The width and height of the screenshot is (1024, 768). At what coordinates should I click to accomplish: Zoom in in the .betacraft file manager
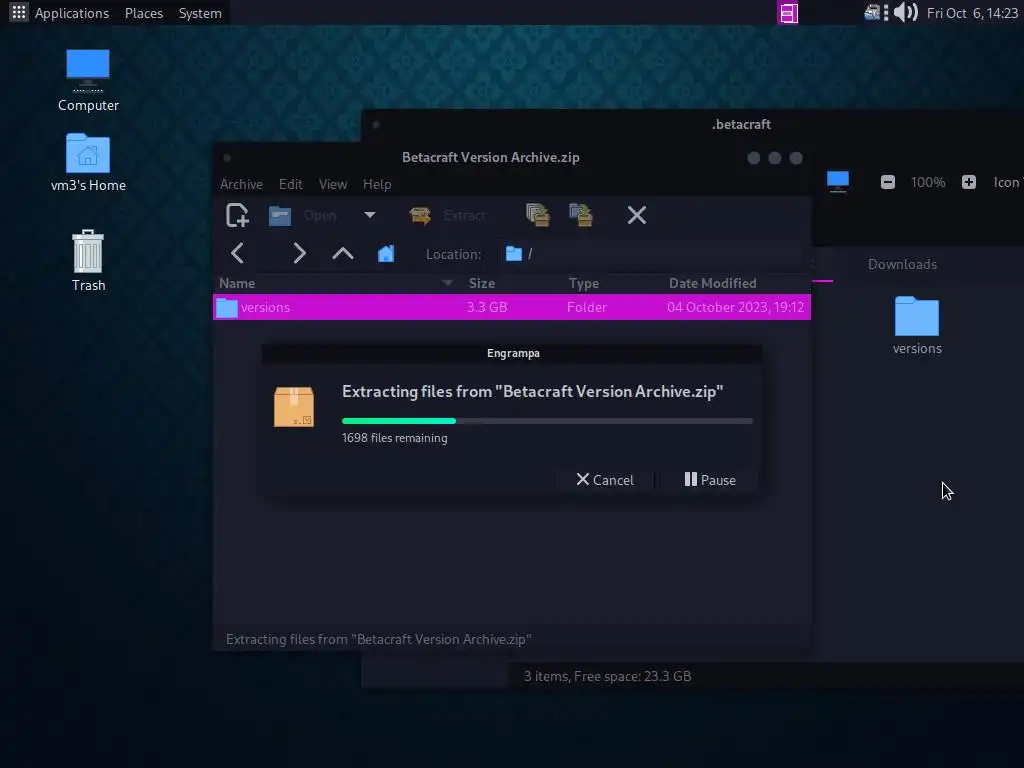click(968, 182)
